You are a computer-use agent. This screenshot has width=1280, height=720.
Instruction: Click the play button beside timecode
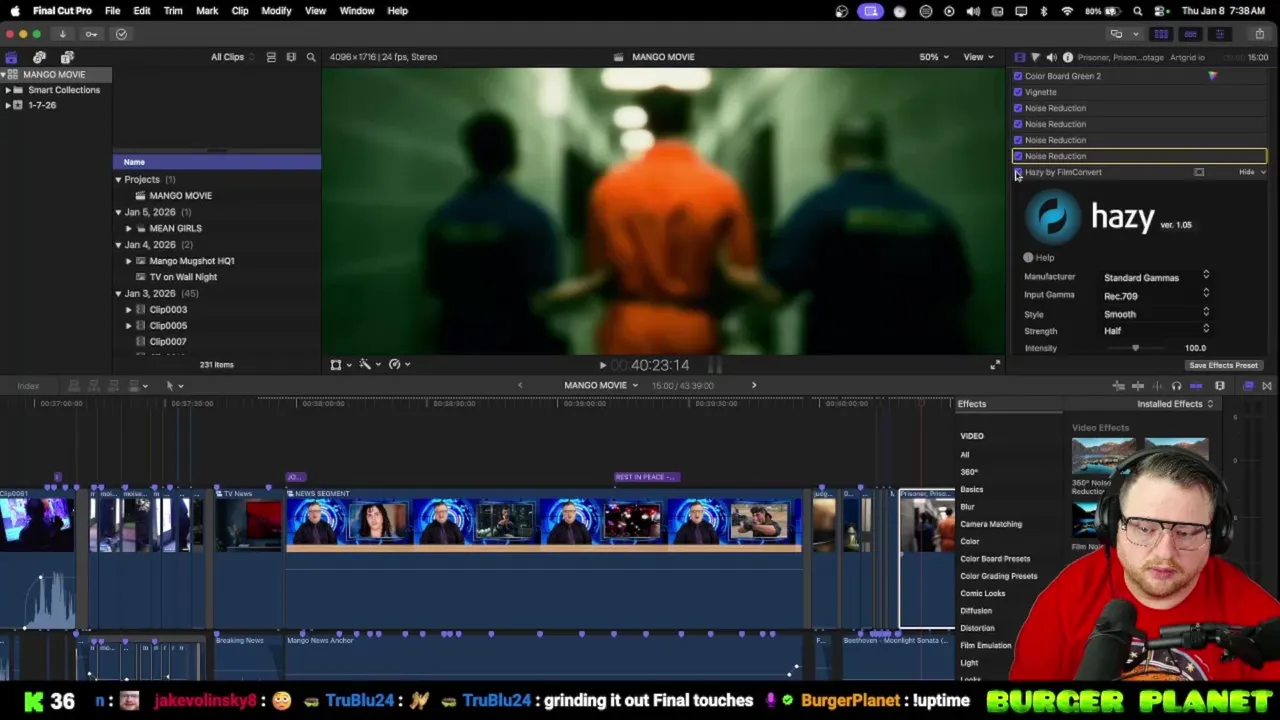tap(602, 366)
